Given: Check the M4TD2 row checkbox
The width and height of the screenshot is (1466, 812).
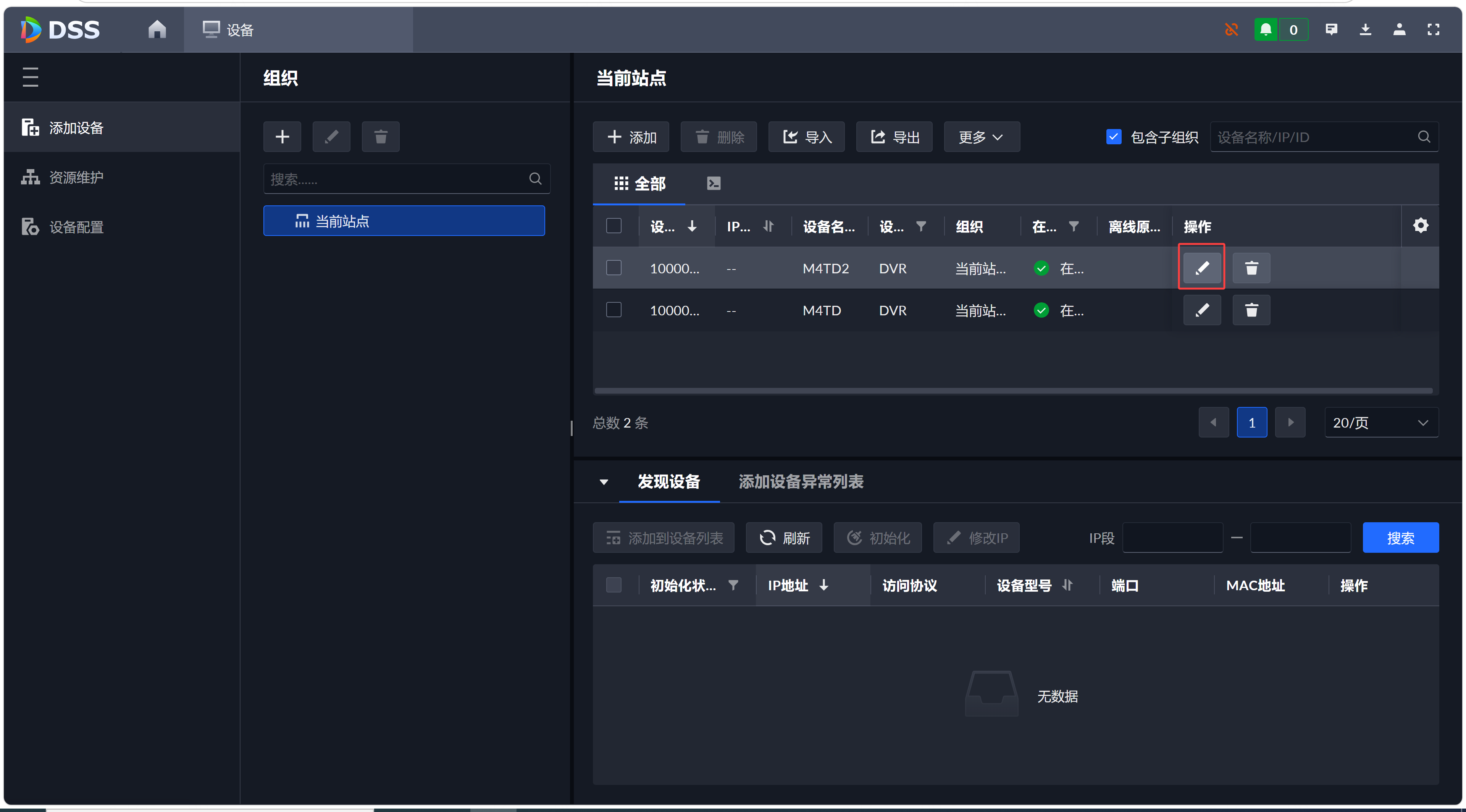Looking at the screenshot, I should pos(614,268).
